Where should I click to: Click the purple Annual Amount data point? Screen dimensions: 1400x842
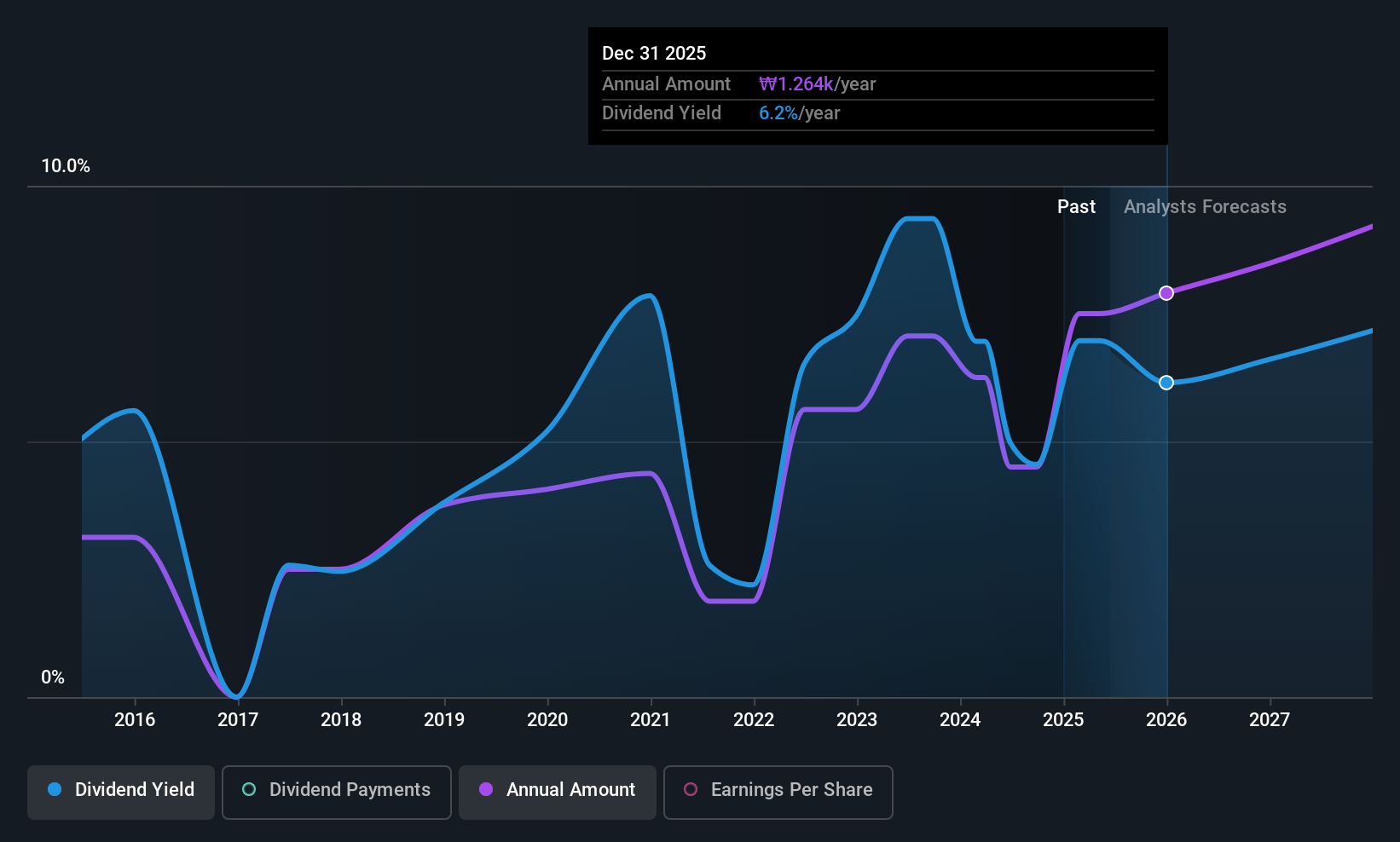click(x=1166, y=293)
